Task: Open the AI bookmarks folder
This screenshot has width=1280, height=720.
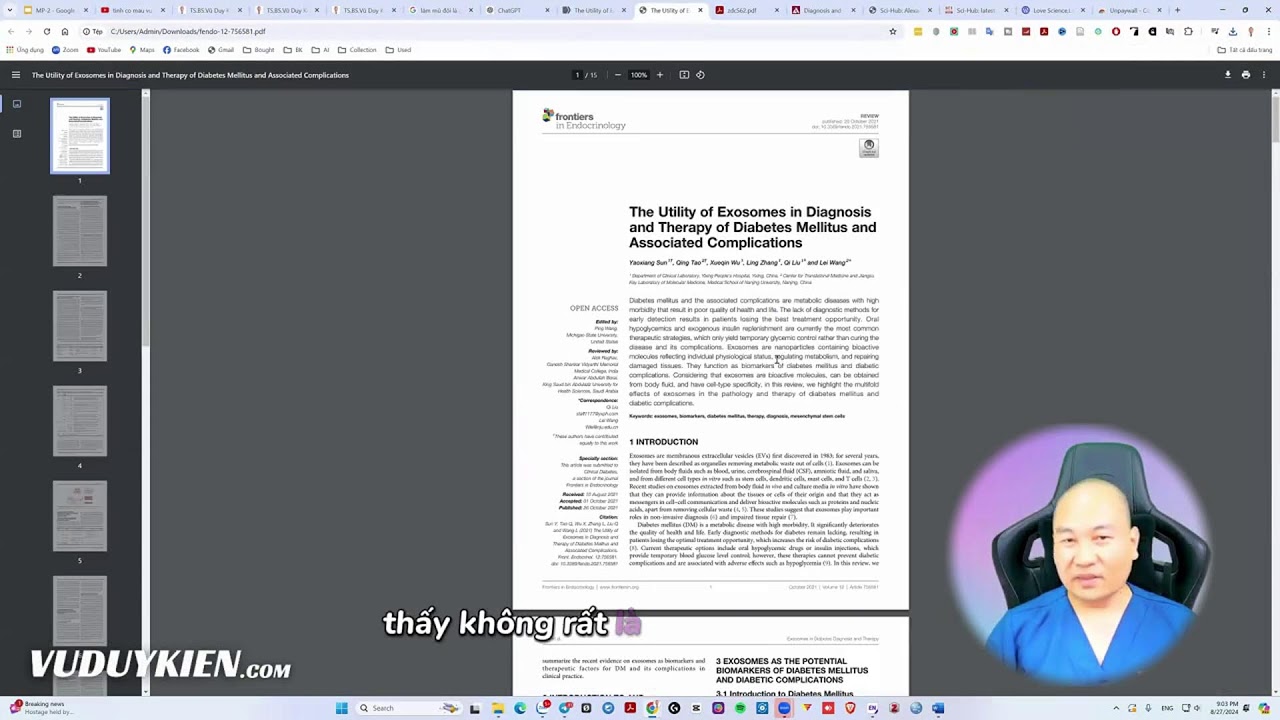Action: coord(320,50)
